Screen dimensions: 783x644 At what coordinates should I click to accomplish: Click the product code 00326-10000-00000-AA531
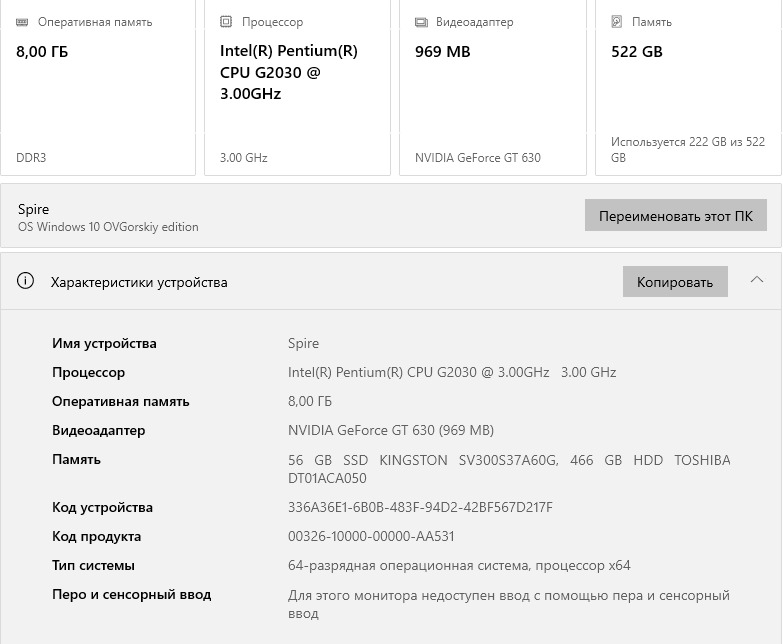tap(371, 536)
